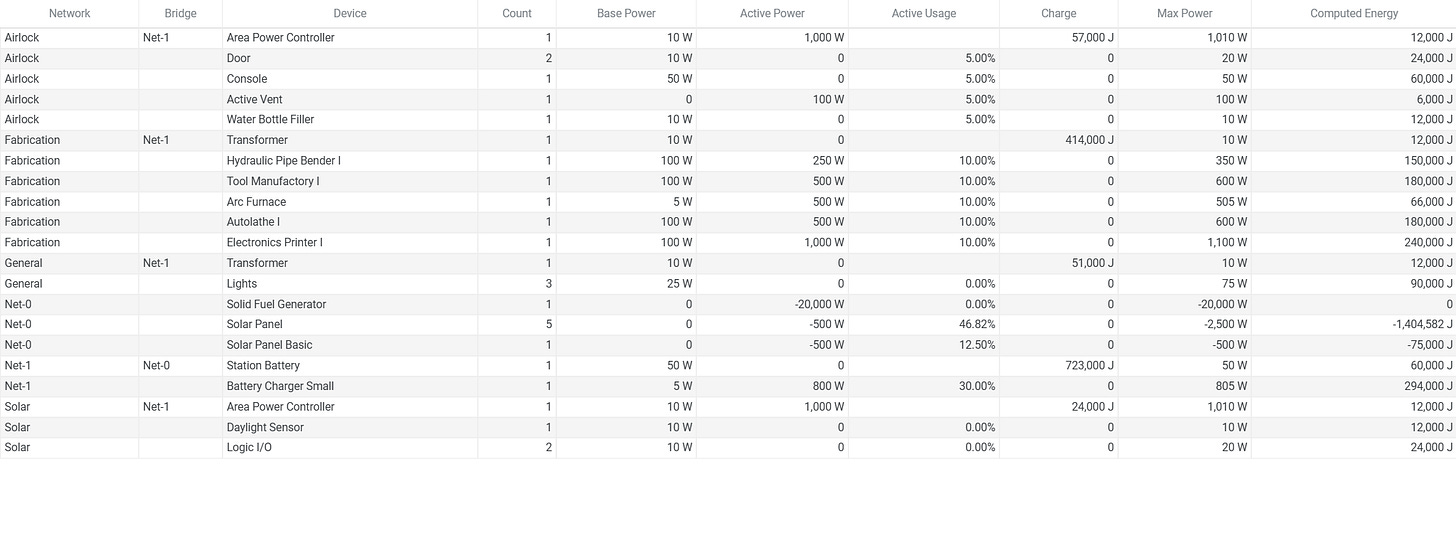
Task: Select the Tool Manufactory I cell
Action: [350, 182]
